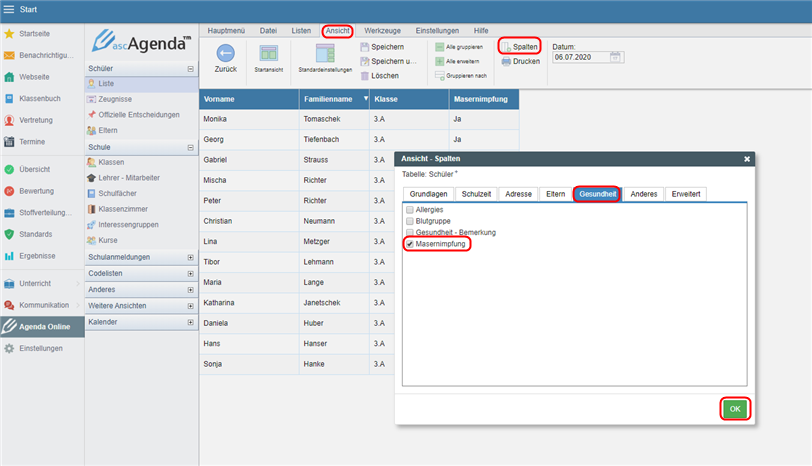This screenshot has width=812, height=466.
Task: Open Einstellungen gear icon in sidebar
Action: click(x=9, y=348)
